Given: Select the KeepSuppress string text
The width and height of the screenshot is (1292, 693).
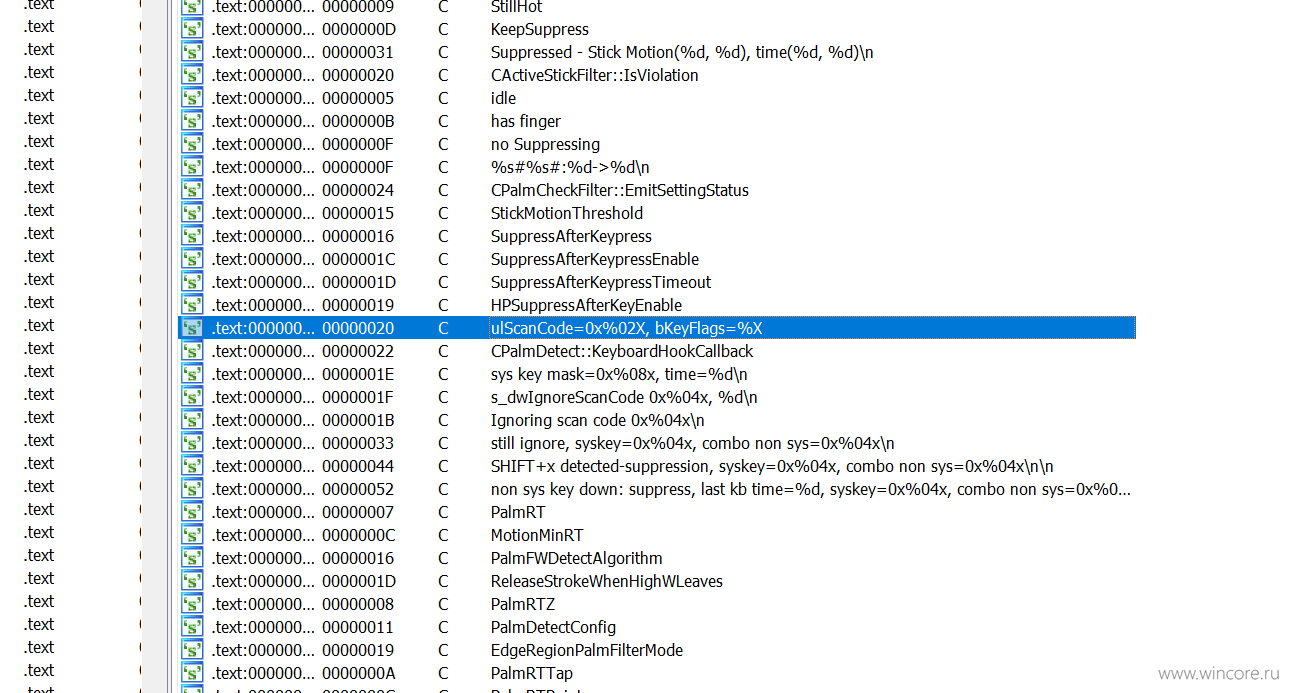Looking at the screenshot, I should point(539,29).
